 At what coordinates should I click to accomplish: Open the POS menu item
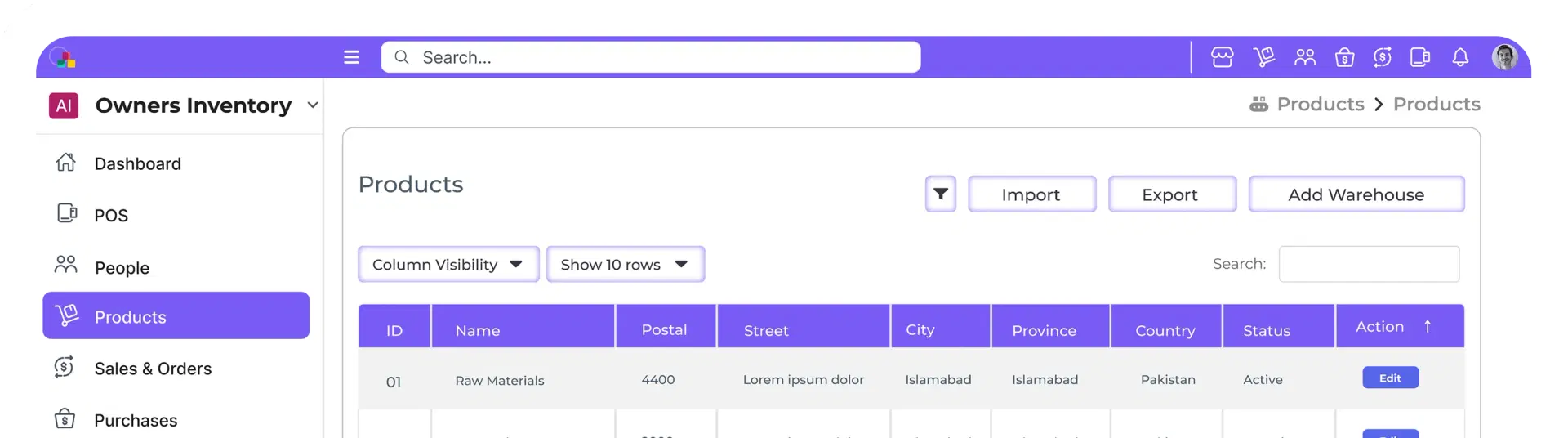(x=111, y=215)
